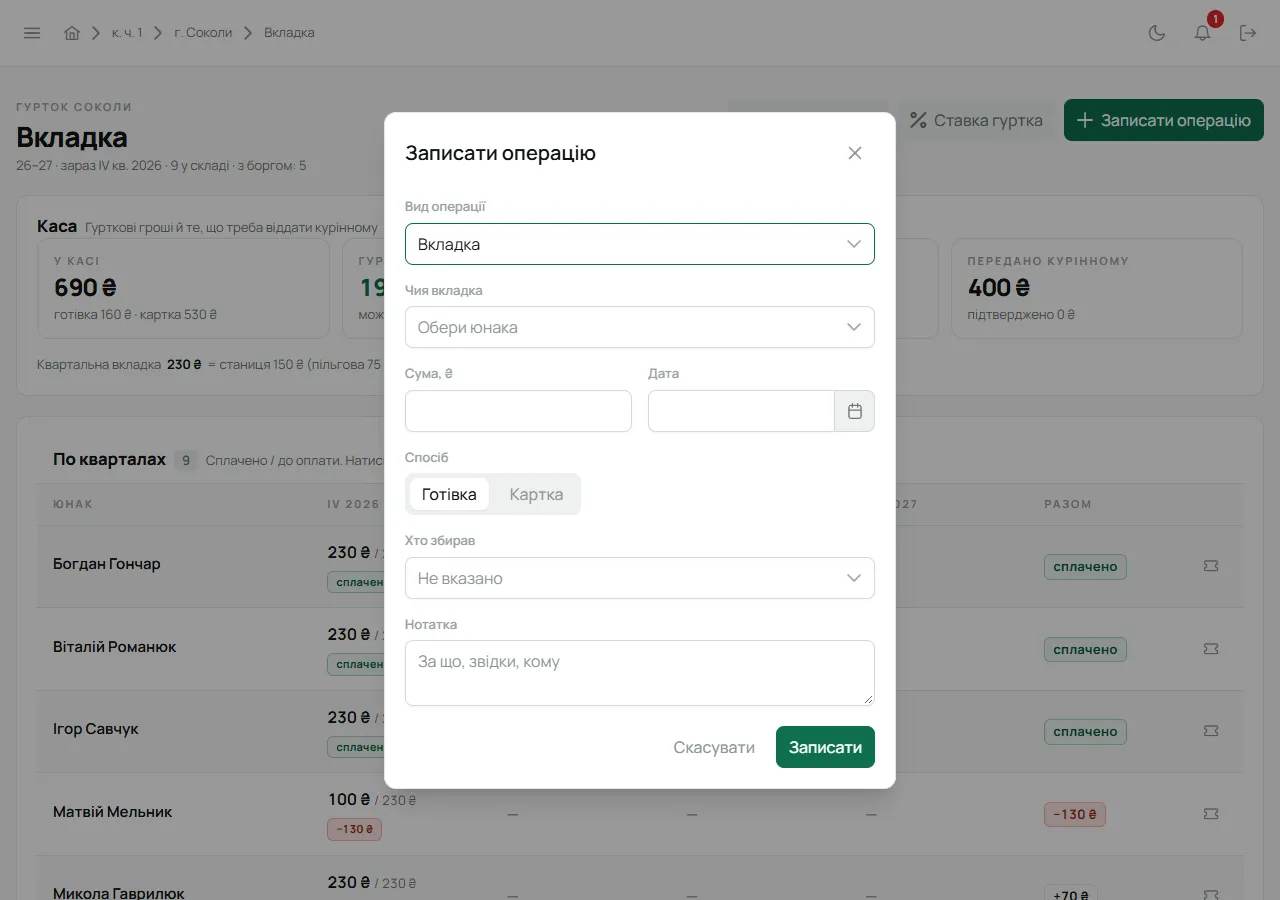Close the Записати операцію dialog
This screenshot has width=1280, height=900.
click(x=855, y=153)
